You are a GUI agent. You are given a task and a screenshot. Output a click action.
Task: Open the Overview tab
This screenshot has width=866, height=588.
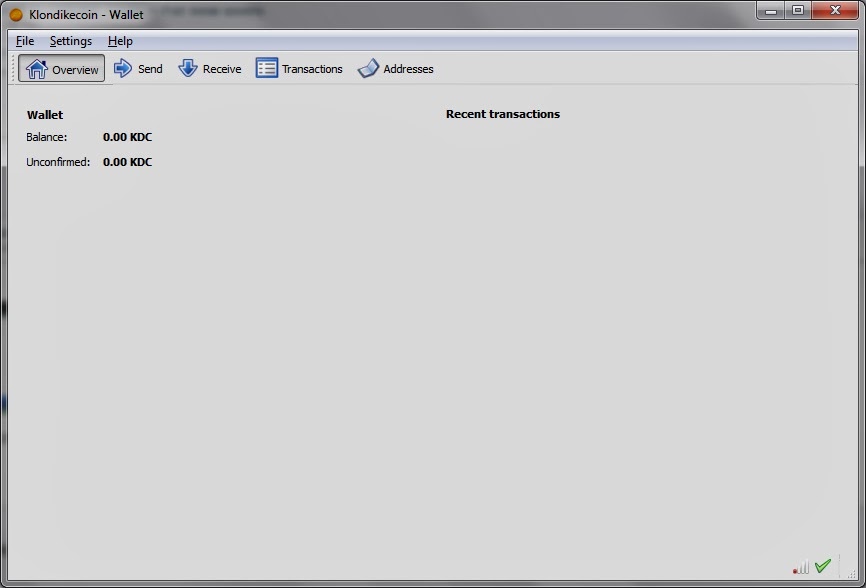tap(61, 68)
